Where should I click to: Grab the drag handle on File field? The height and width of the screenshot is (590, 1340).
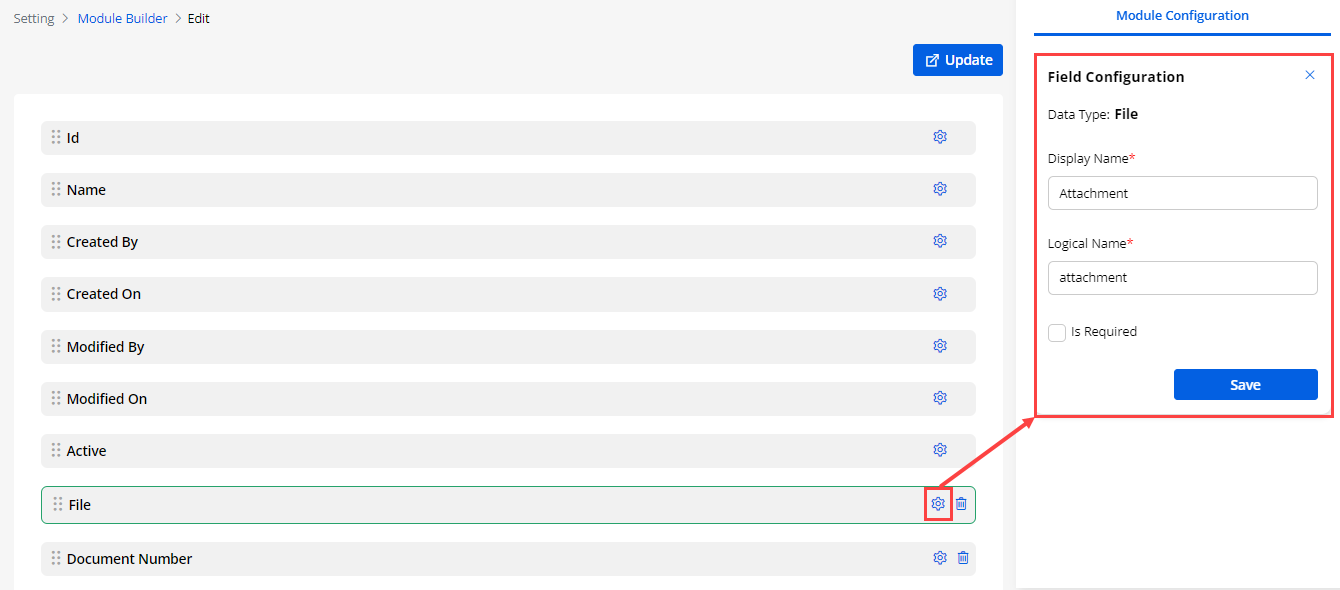58,504
